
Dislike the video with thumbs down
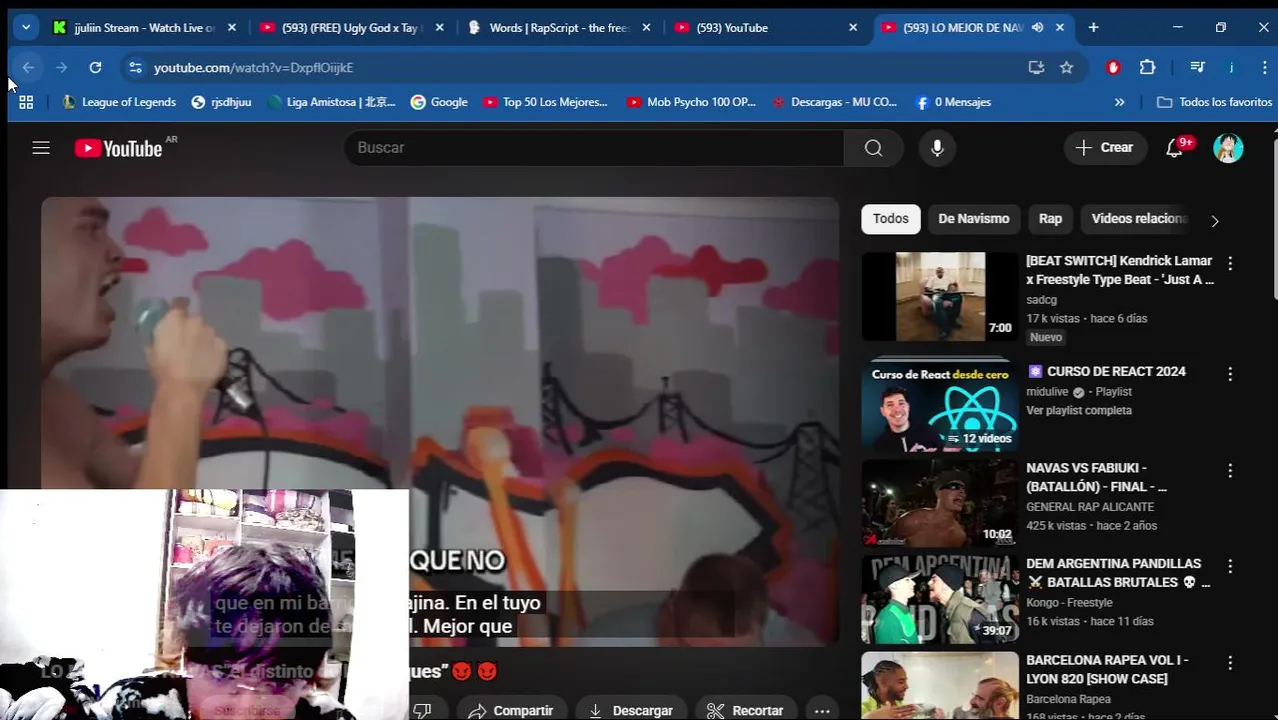[x=422, y=710]
